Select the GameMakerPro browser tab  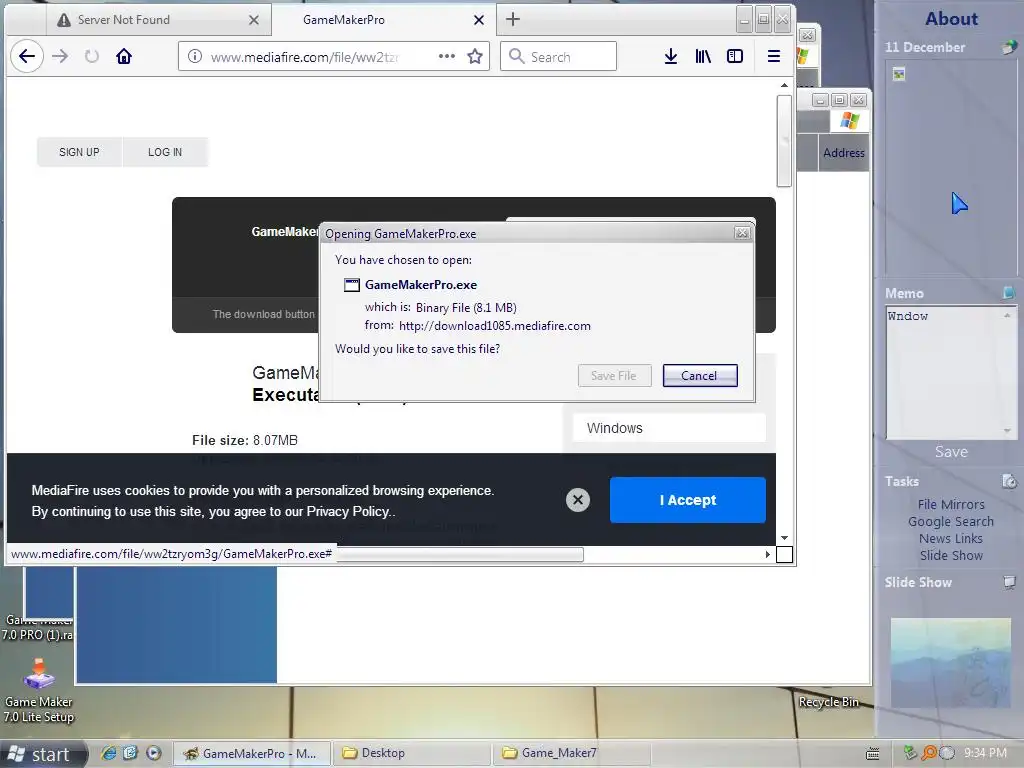coord(383,20)
